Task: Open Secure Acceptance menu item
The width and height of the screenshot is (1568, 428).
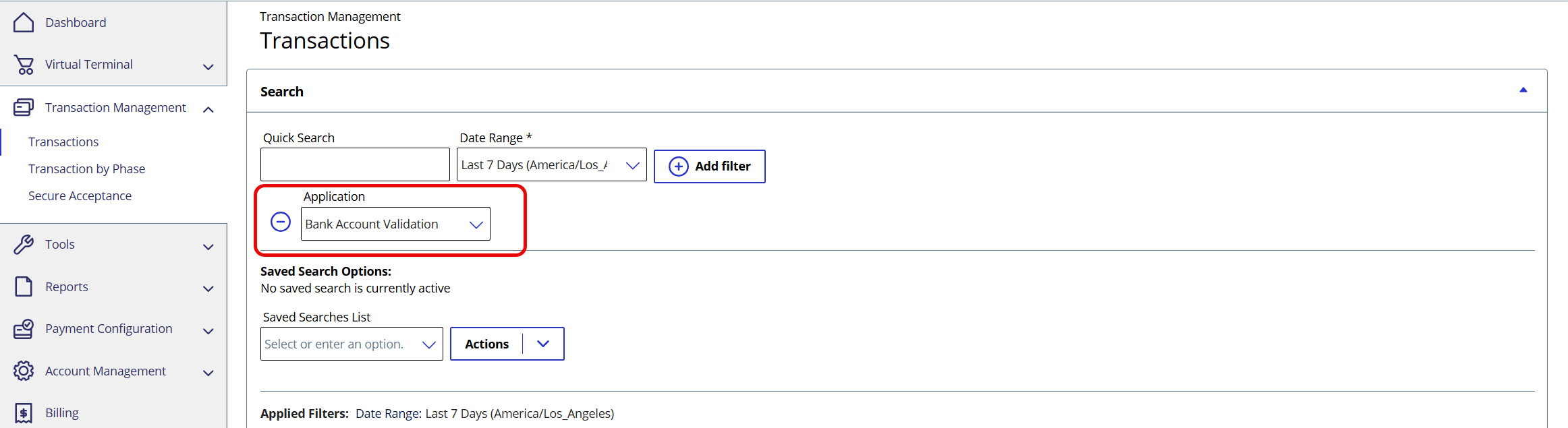Action: (x=80, y=195)
